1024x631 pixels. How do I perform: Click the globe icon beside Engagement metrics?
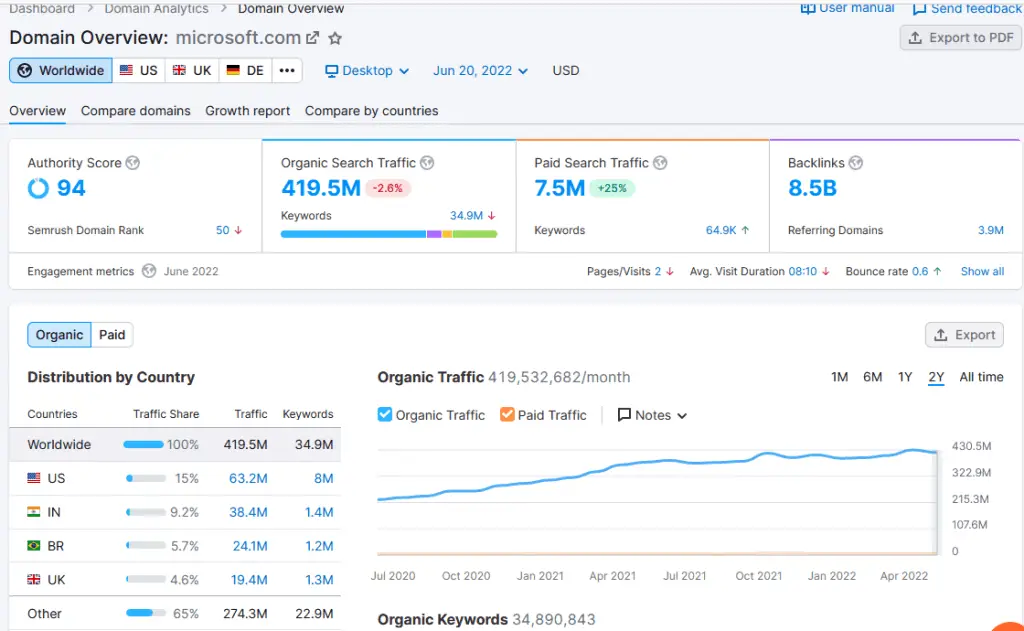(149, 271)
